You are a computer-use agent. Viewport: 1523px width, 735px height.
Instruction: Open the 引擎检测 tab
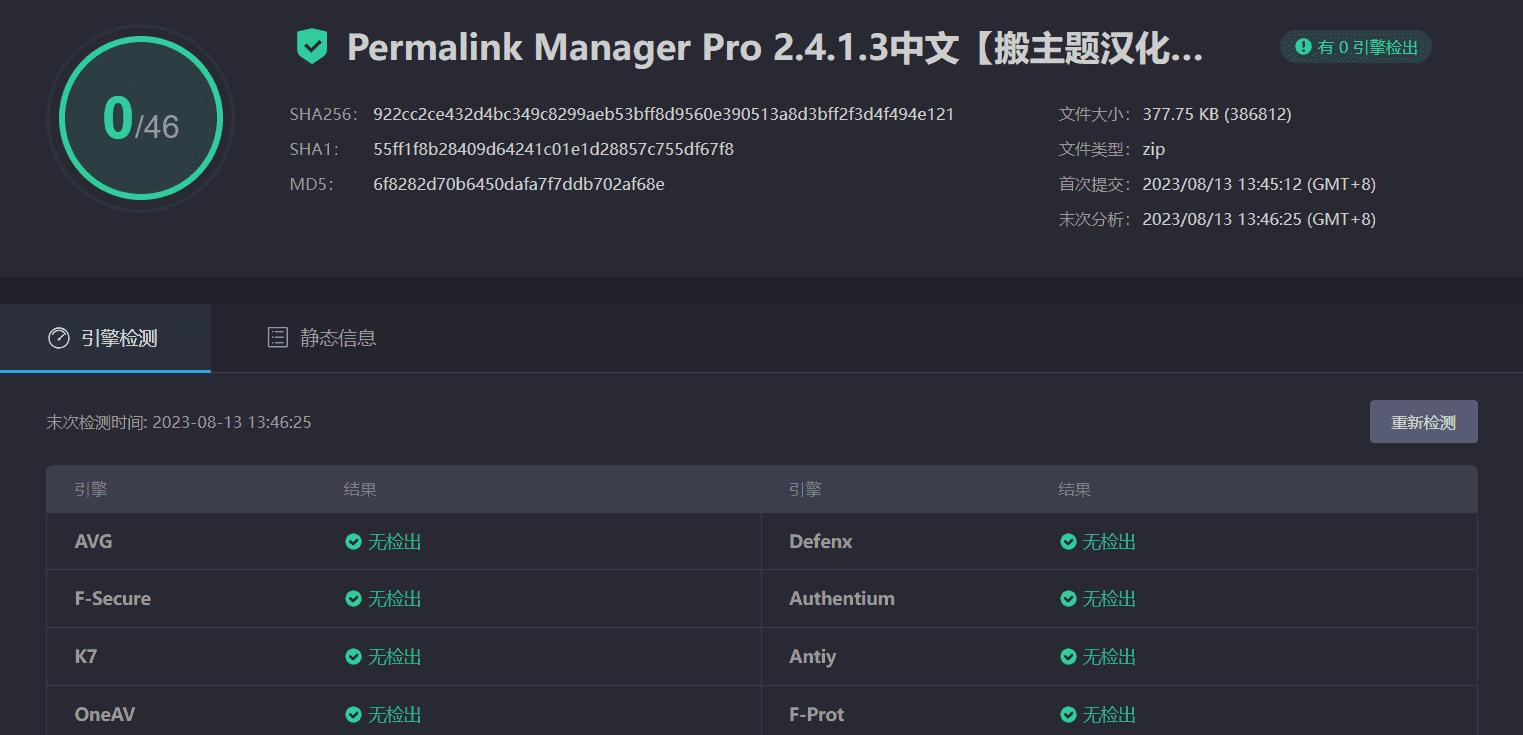(x=105, y=338)
